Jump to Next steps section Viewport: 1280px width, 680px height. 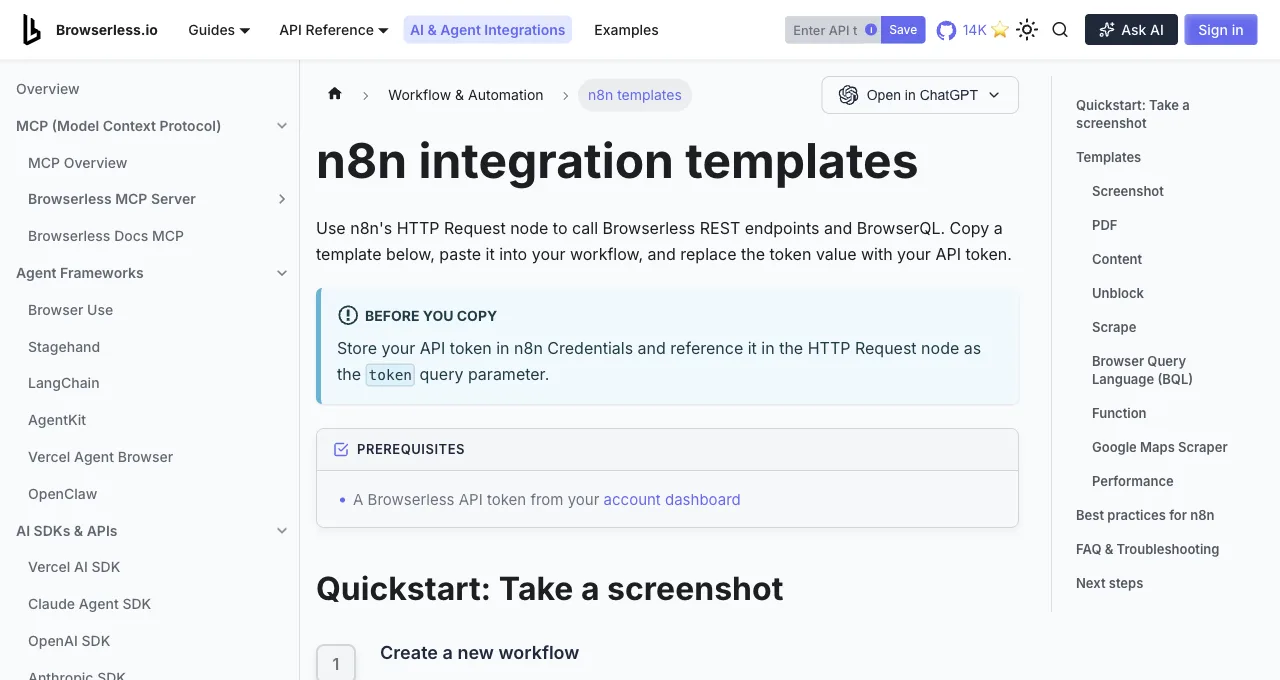pos(1109,583)
